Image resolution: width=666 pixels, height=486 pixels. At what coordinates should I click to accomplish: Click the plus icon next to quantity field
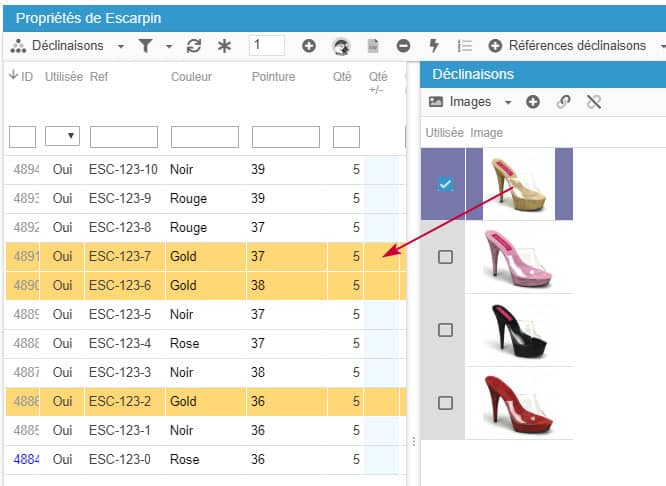(309, 46)
